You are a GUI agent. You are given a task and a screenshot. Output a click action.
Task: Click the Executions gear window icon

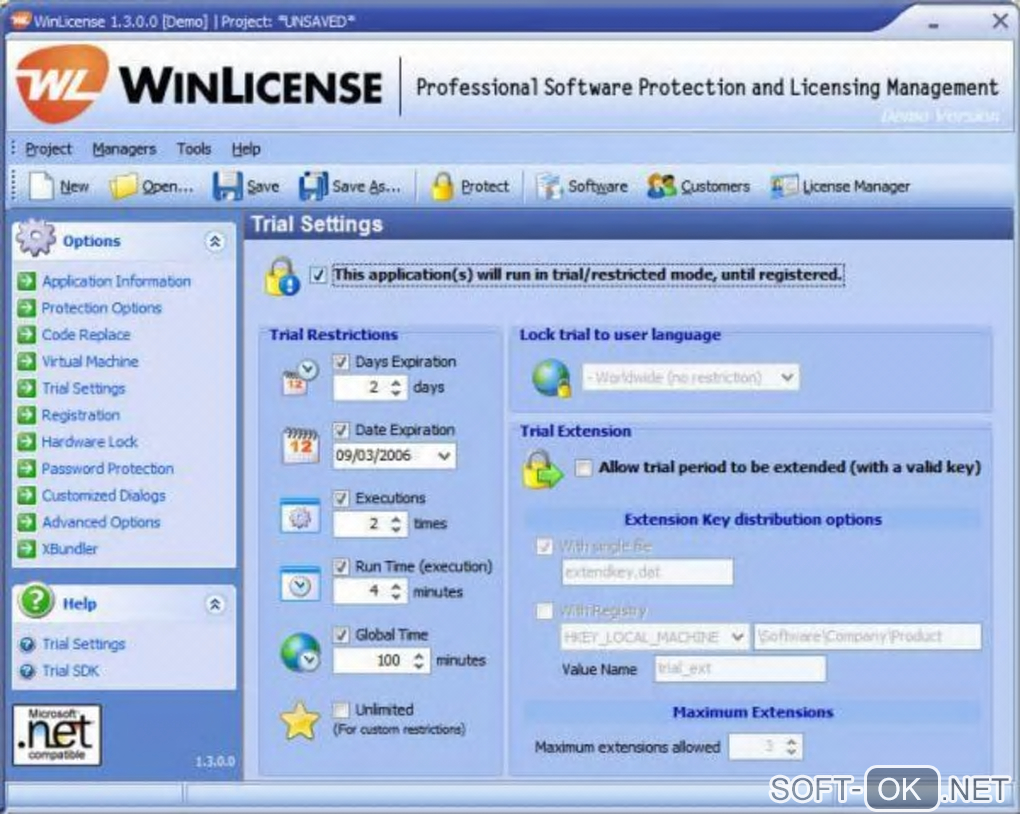pyautogui.click(x=300, y=516)
